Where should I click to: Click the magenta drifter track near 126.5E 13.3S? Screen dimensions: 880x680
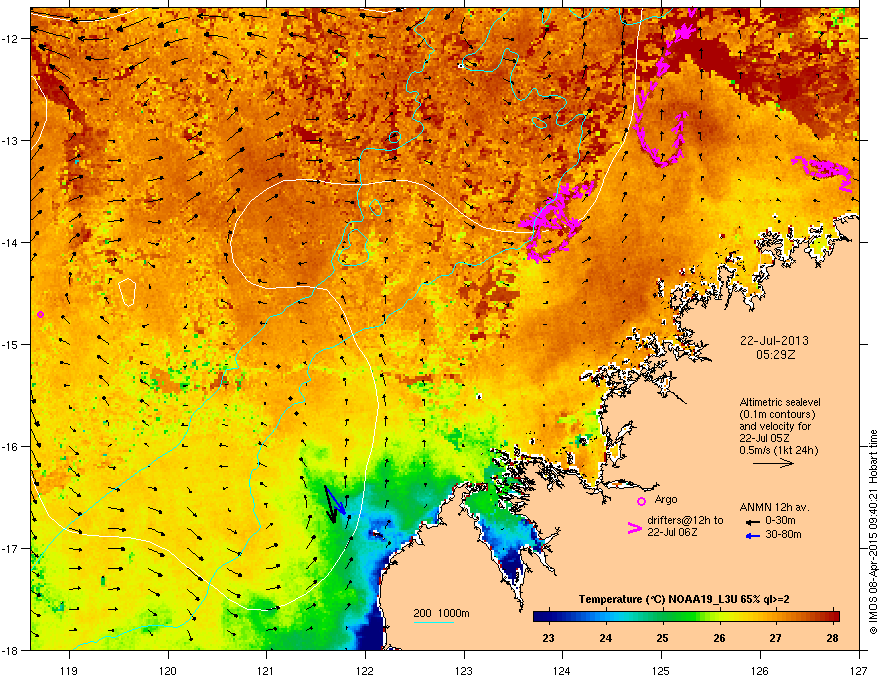[x=823, y=172]
